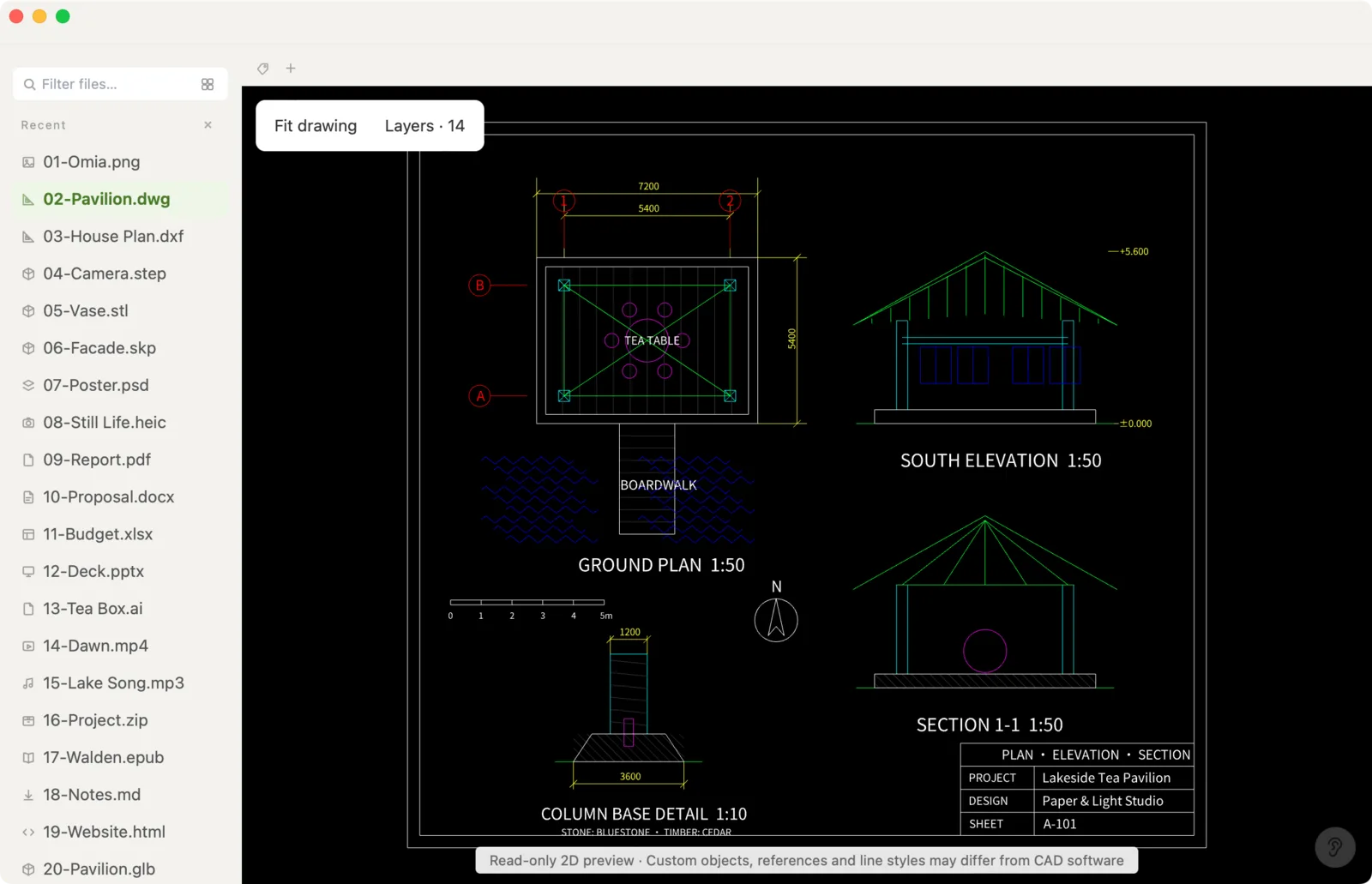Viewport: 1372px width, 884px height.
Task: Click the layers icon beside 07-Poster.psd
Action: 28,386
